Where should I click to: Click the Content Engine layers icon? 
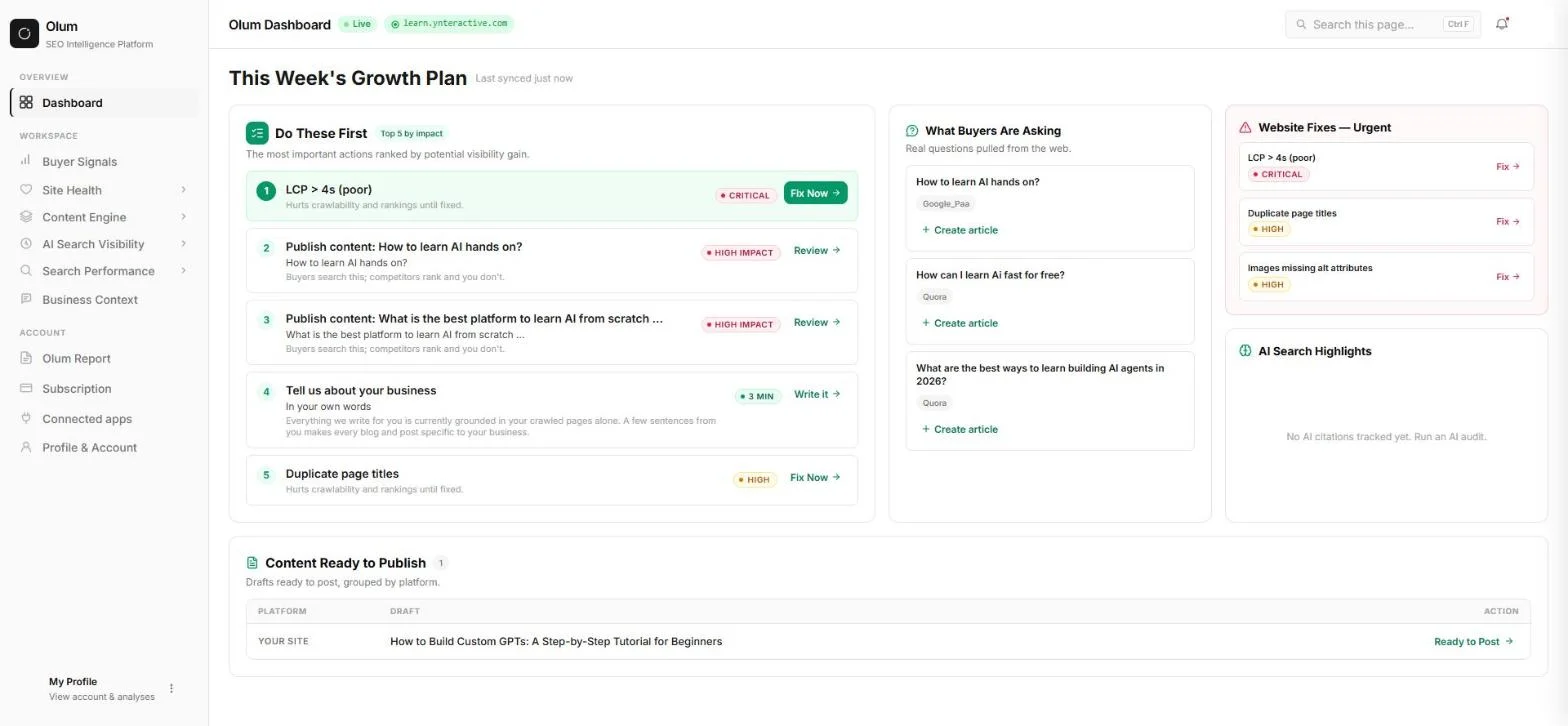(26, 217)
